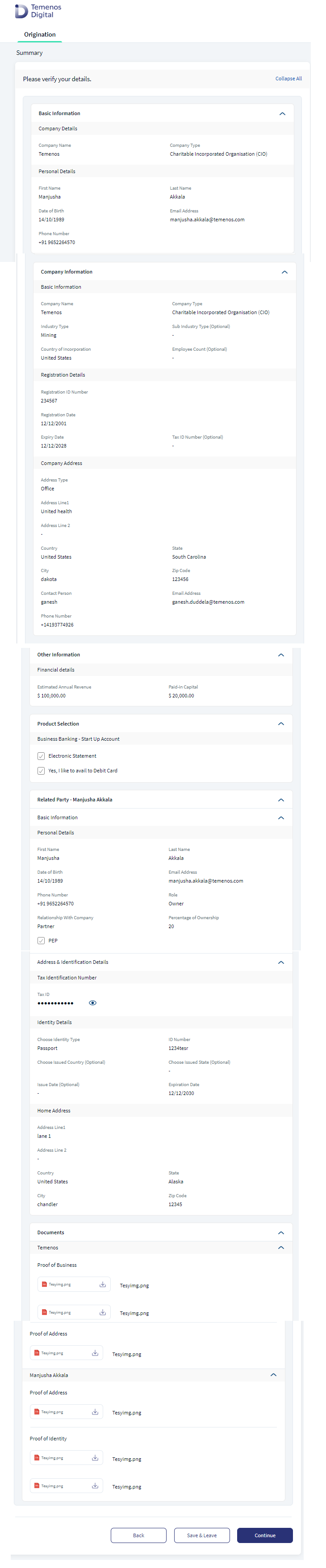
Task: Click the Summary heading
Action: [x=29, y=53]
